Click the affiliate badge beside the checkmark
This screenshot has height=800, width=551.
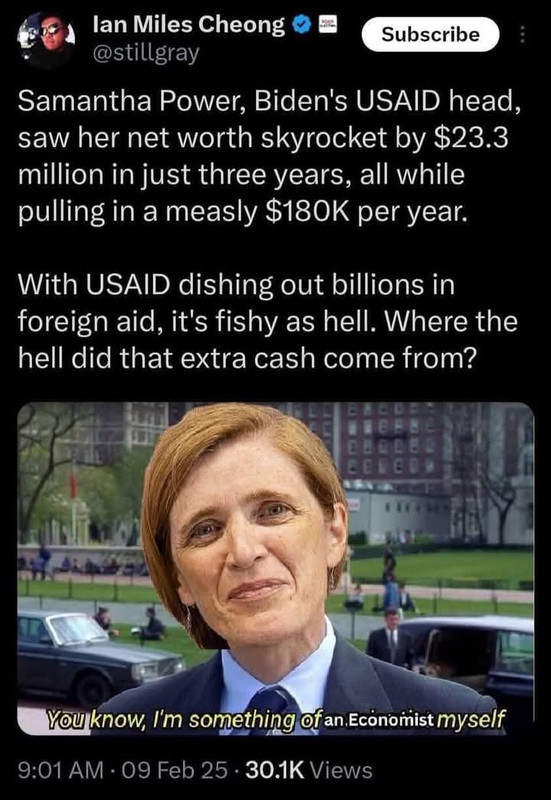pyautogui.click(x=328, y=24)
